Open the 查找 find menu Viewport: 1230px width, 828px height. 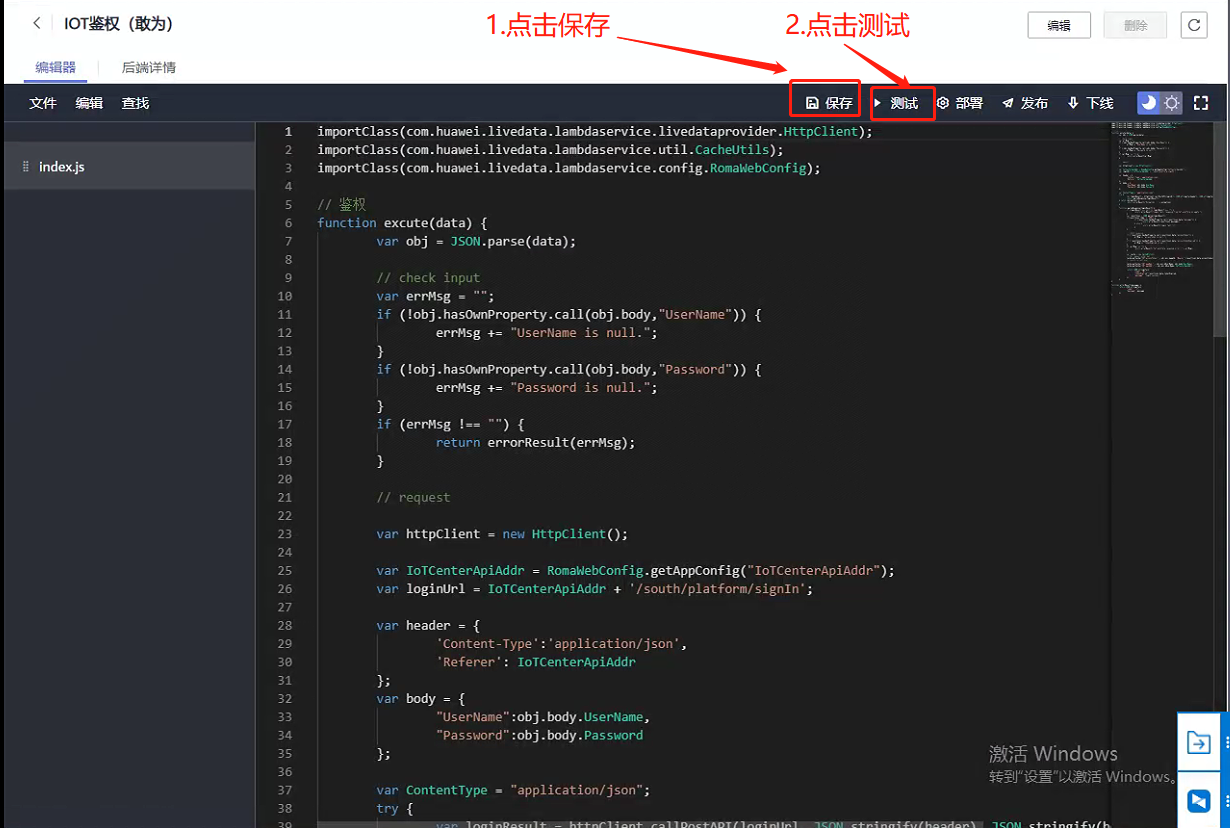pos(135,103)
